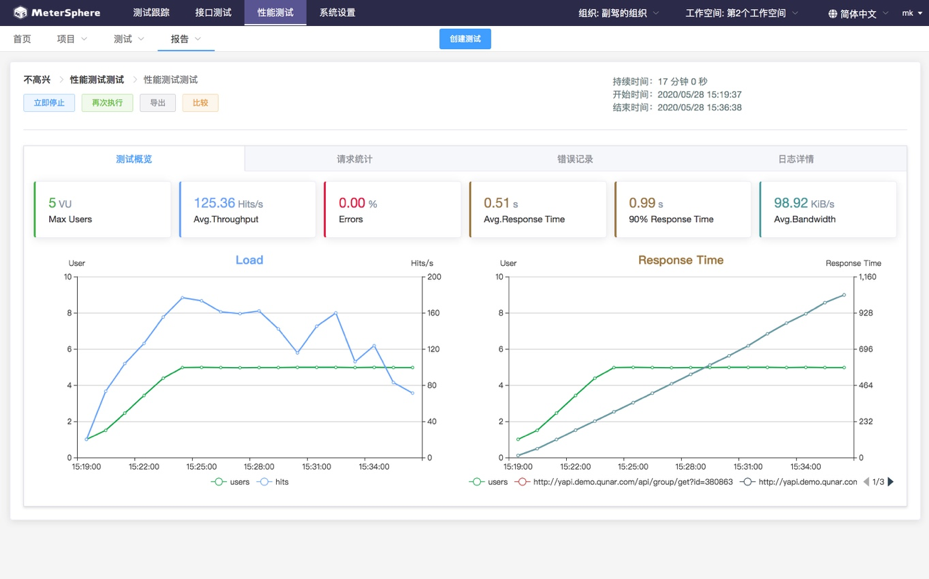Switch to the 请求统计 tab

tap(354, 159)
